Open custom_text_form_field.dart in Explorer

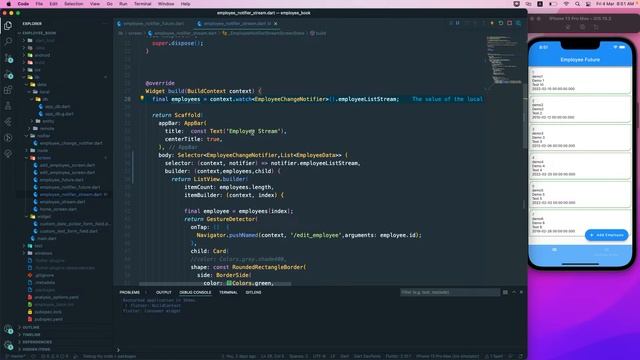pos(69,231)
